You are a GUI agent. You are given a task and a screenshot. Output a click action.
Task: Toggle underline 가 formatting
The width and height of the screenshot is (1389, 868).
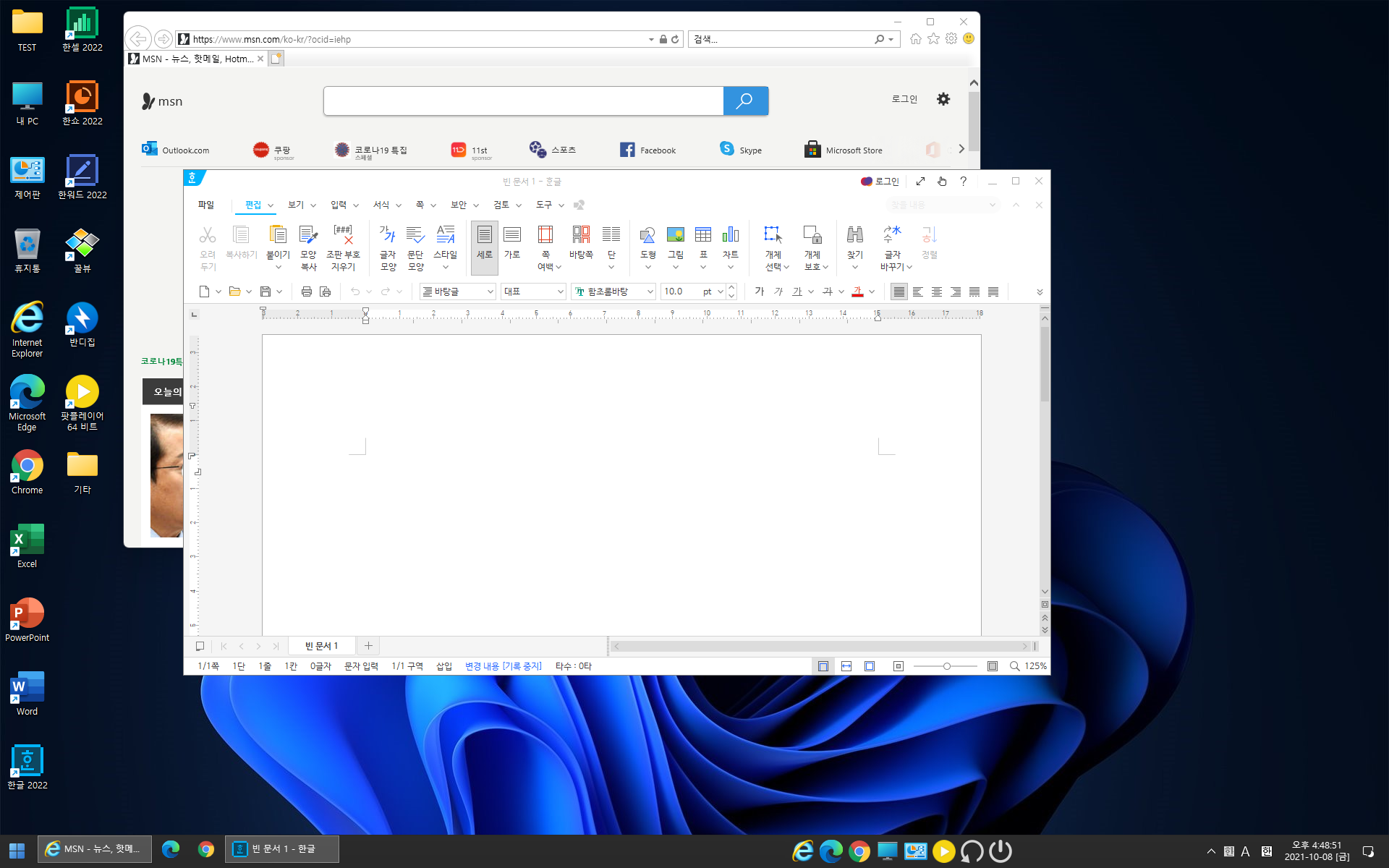[x=797, y=292]
